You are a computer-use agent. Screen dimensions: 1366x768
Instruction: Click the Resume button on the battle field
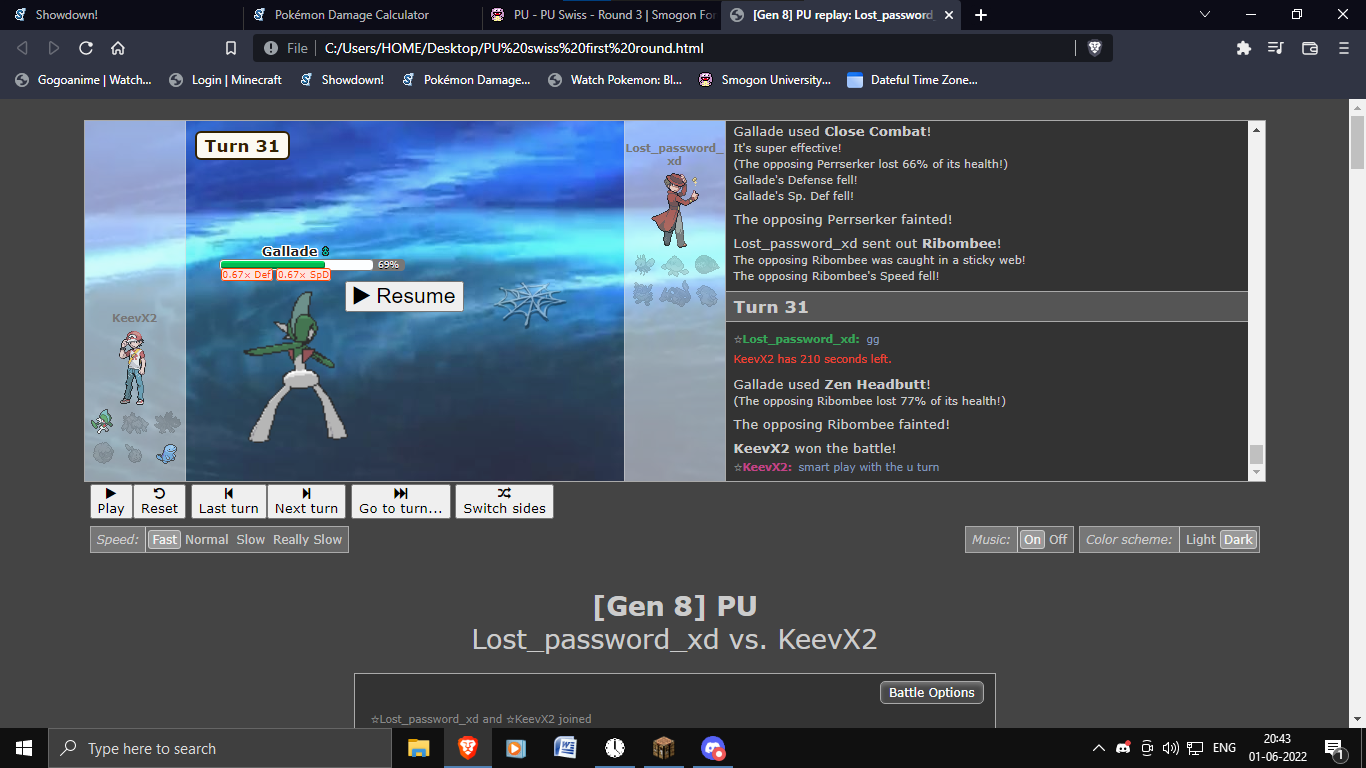pos(404,296)
